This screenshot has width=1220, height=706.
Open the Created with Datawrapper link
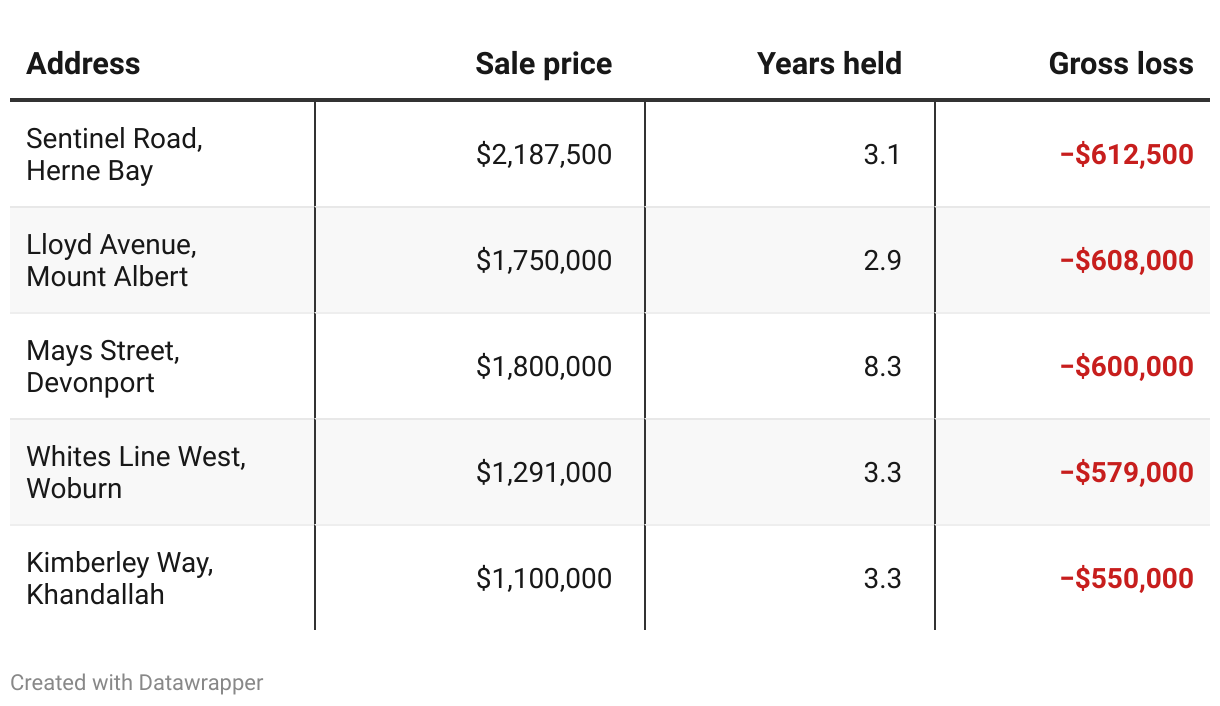137,683
